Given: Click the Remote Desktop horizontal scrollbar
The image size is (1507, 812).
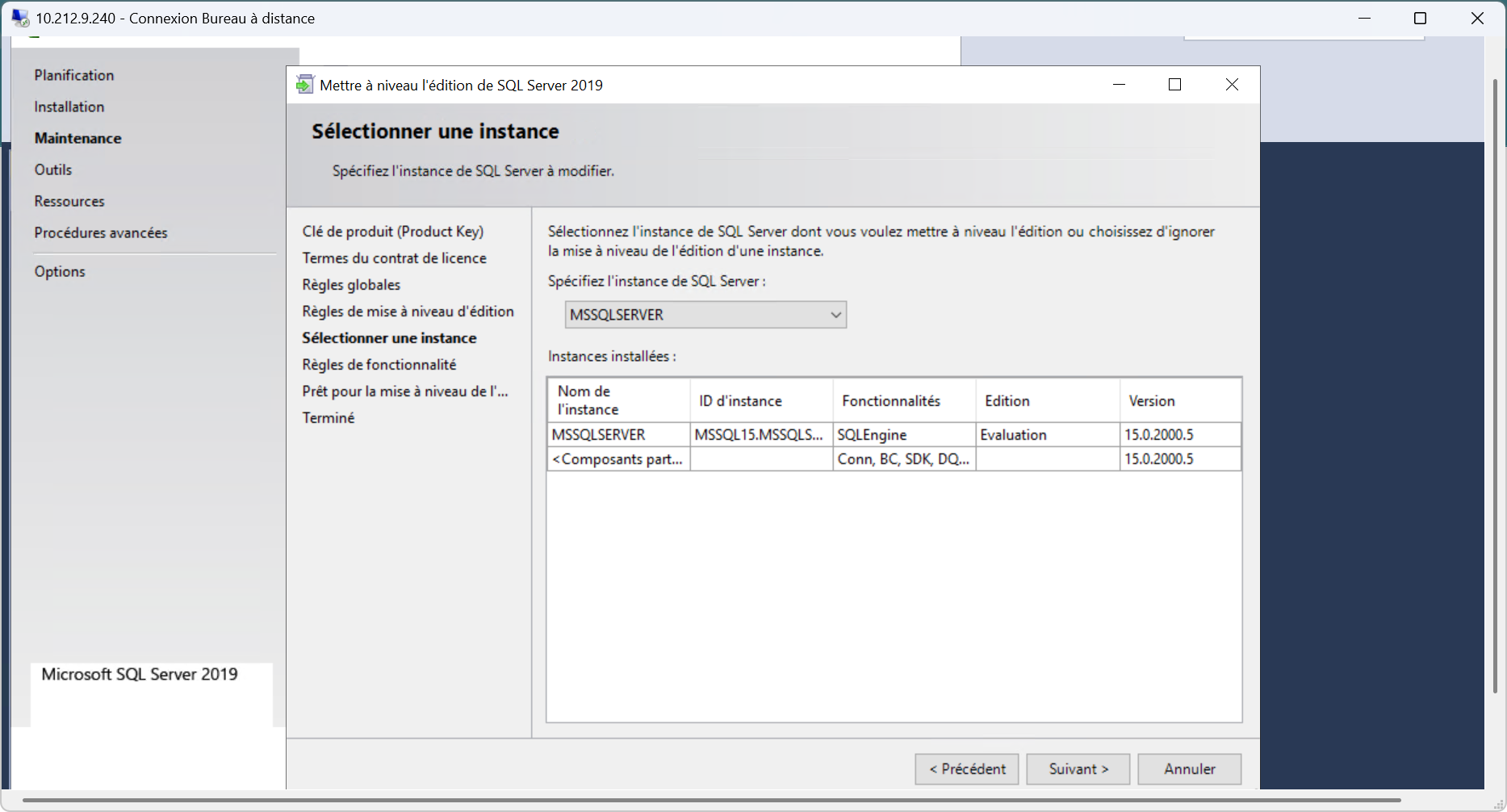Looking at the screenshot, I should (713, 801).
